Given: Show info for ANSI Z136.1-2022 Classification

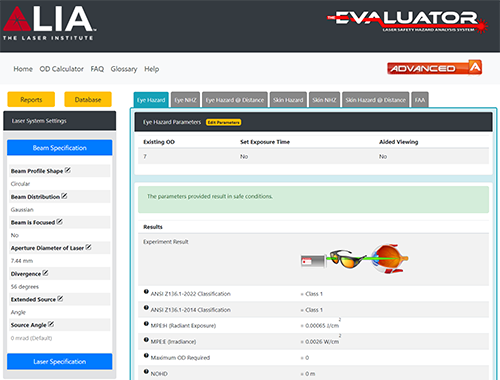Looking at the screenshot, I should click(x=146, y=292).
